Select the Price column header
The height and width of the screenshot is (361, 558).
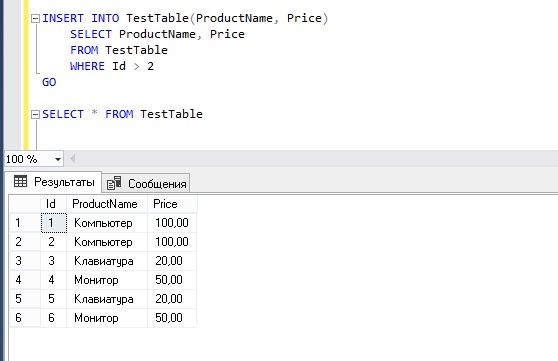coord(172,204)
